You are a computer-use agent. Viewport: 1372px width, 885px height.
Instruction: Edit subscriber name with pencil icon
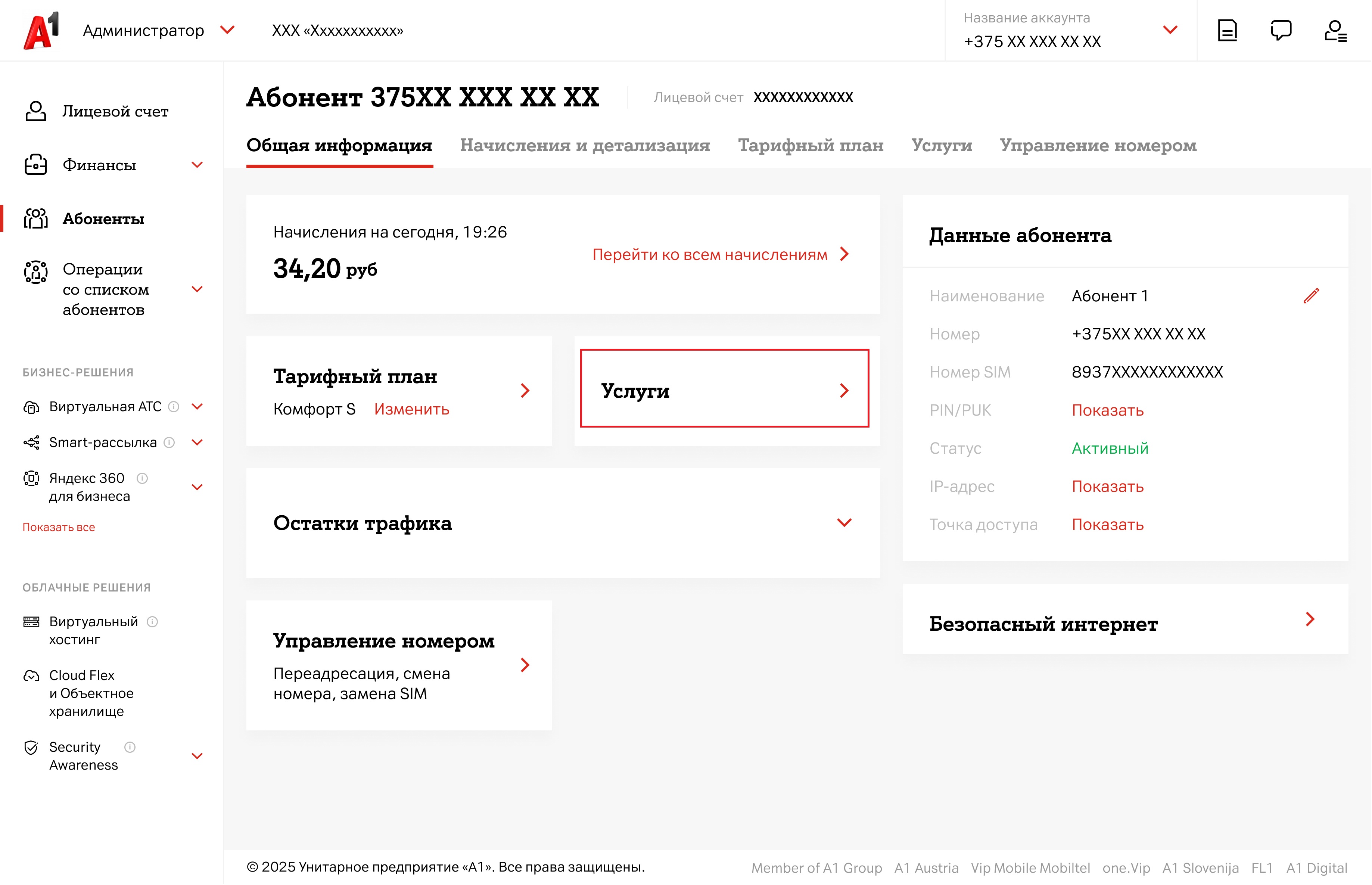[x=1312, y=296]
